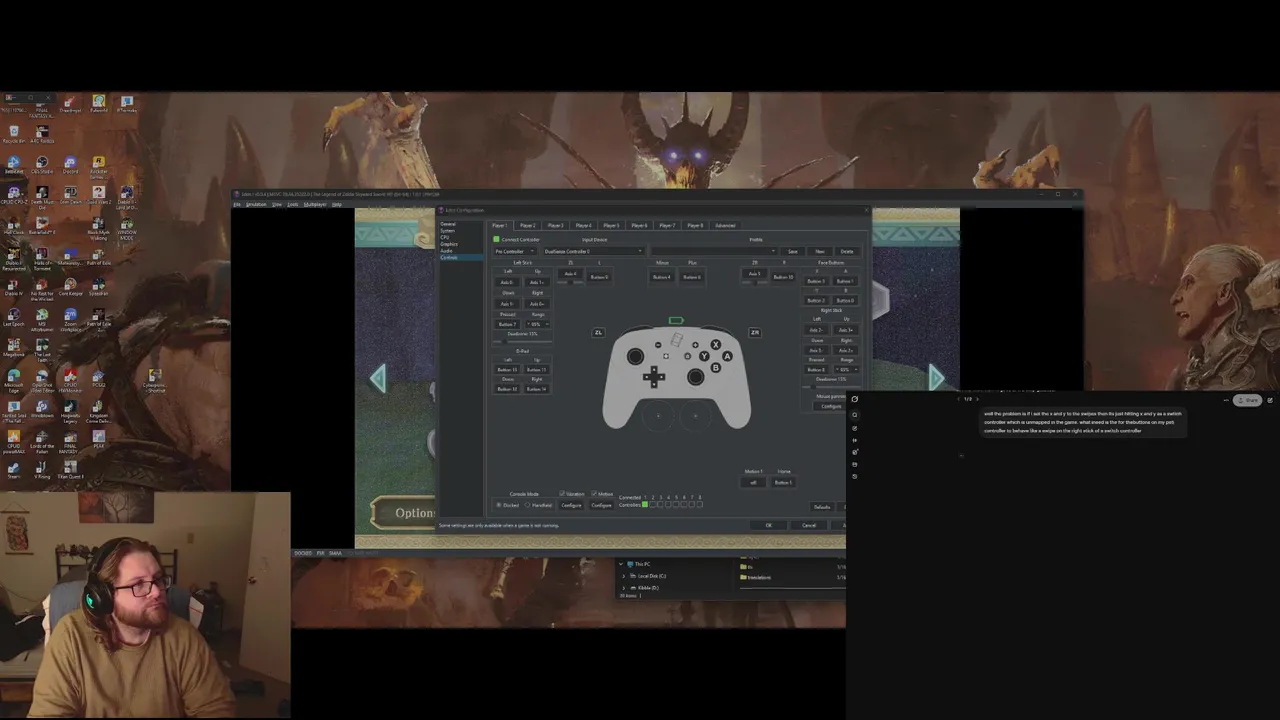
Task: Click the Options button in game
Action: [x=405, y=513]
